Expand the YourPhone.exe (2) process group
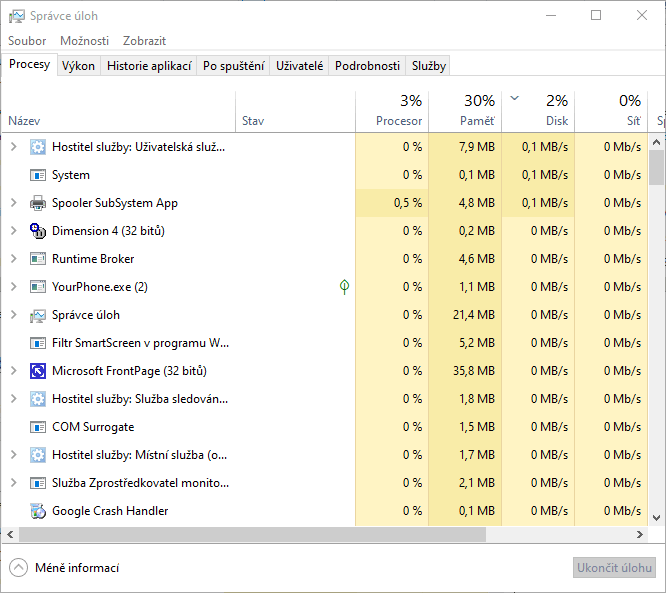 pos(13,287)
